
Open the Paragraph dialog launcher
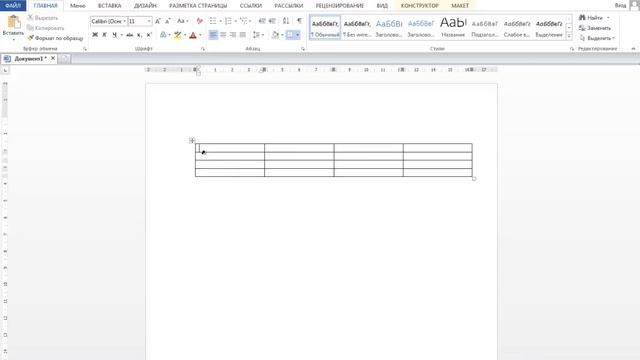pos(303,49)
